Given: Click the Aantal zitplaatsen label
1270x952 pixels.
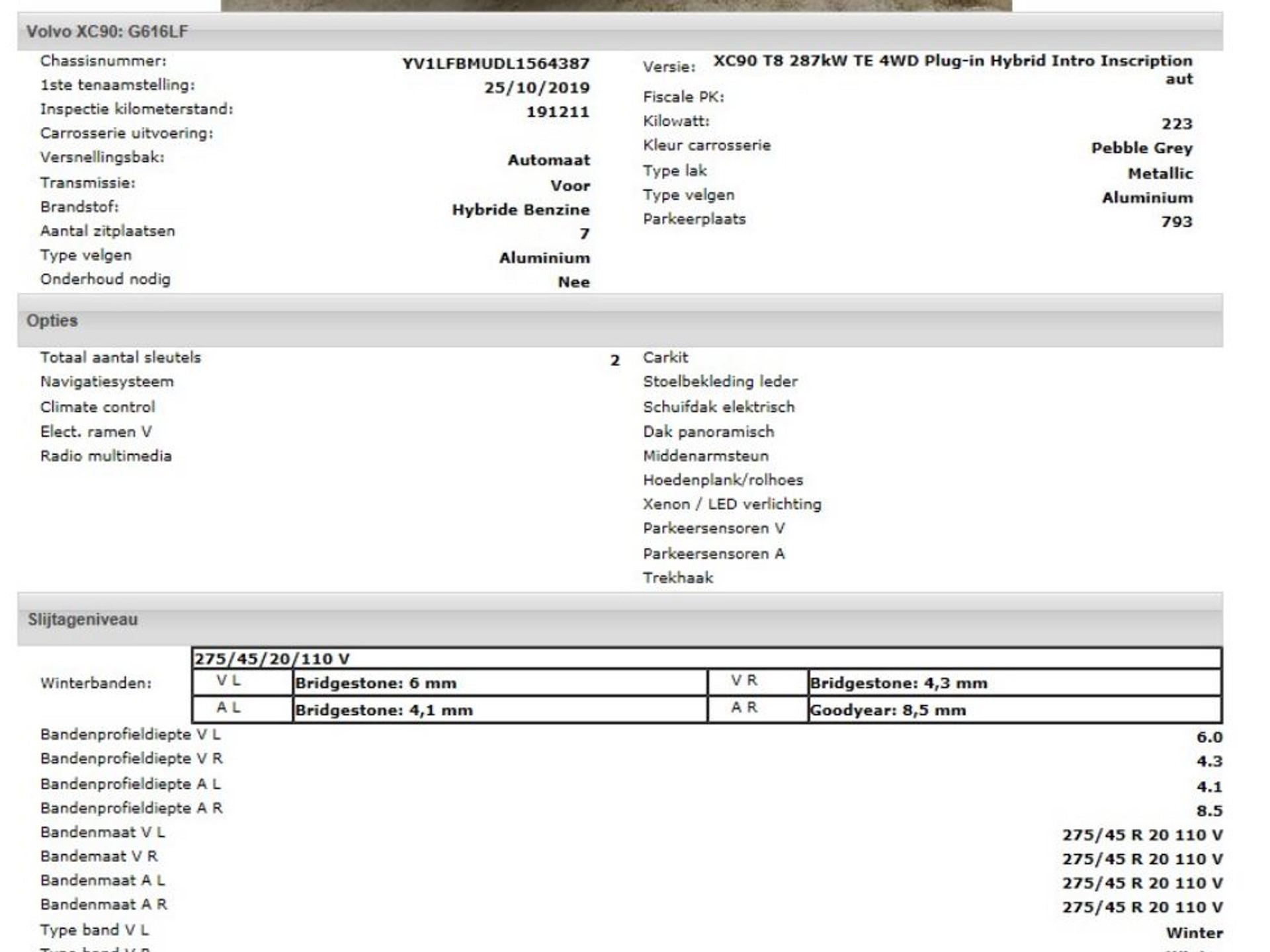Looking at the screenshot, I should click(x=108, y=231).
